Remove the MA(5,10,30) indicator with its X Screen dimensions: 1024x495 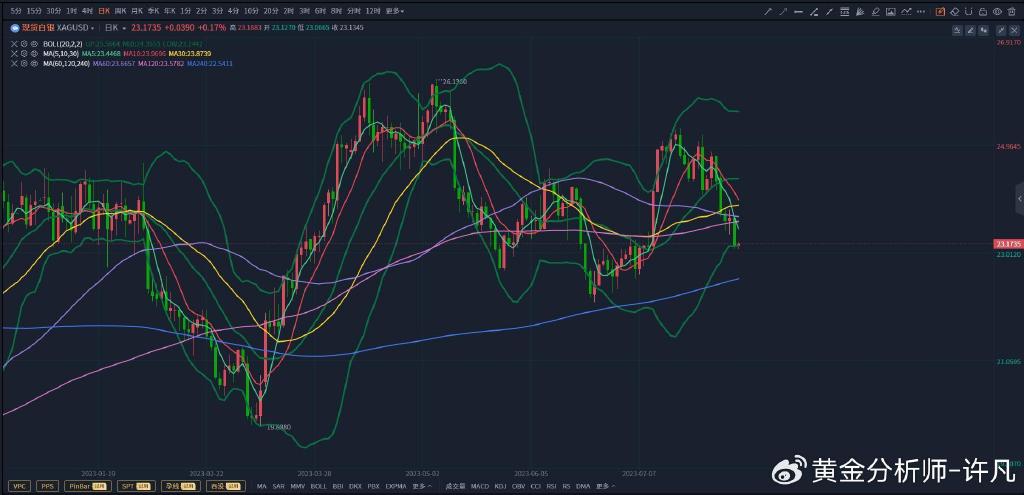pos(15,54)
